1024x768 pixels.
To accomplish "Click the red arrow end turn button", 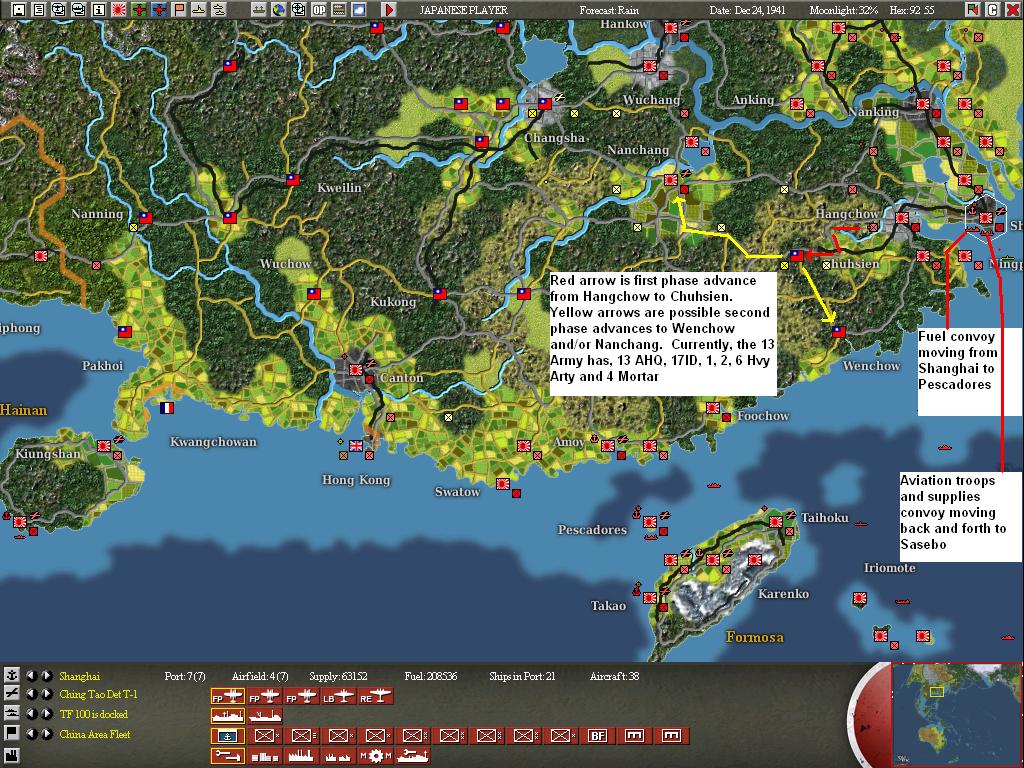I will (389, 10).
